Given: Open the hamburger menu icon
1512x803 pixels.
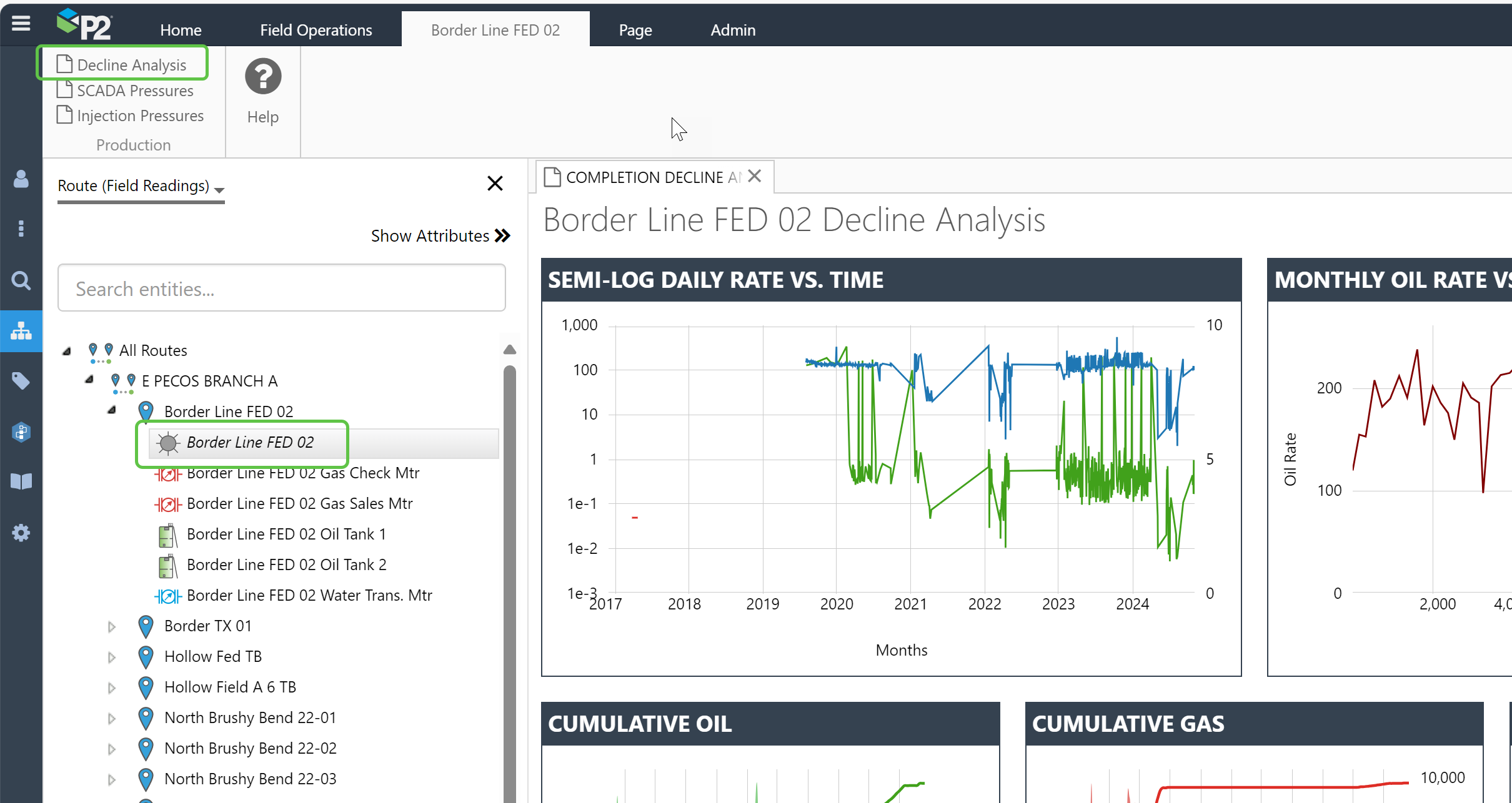Looking at the screenshot, I should click(x=21, y=24).
